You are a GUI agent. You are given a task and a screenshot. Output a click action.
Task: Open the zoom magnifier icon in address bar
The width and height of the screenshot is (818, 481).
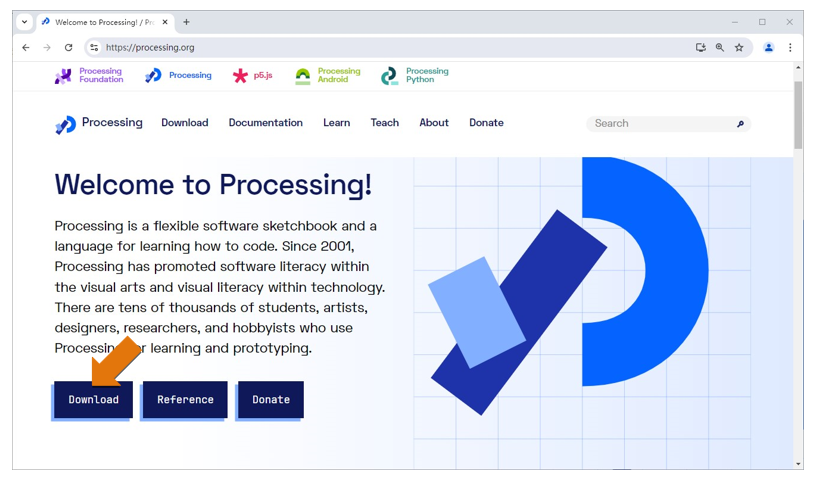pyautogui.click(x=719, y=47)
